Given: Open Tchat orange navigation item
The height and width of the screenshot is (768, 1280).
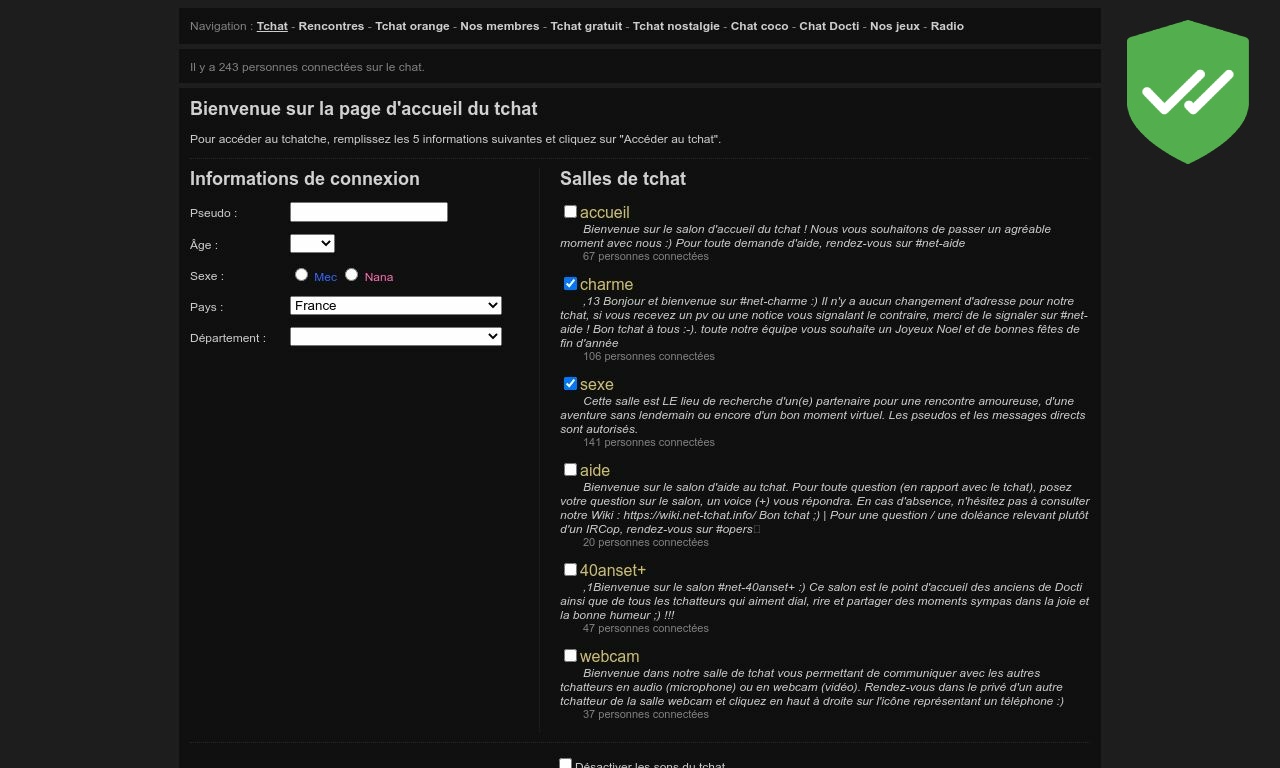Looking at the screenshot, I should 412,26.
